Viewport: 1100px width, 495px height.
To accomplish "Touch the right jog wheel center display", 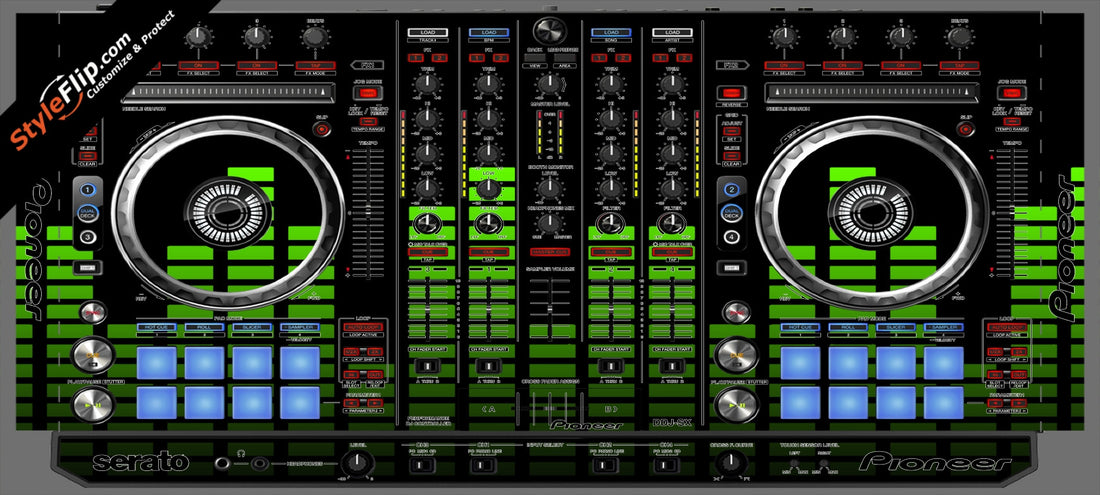I will tap(872, 212).
